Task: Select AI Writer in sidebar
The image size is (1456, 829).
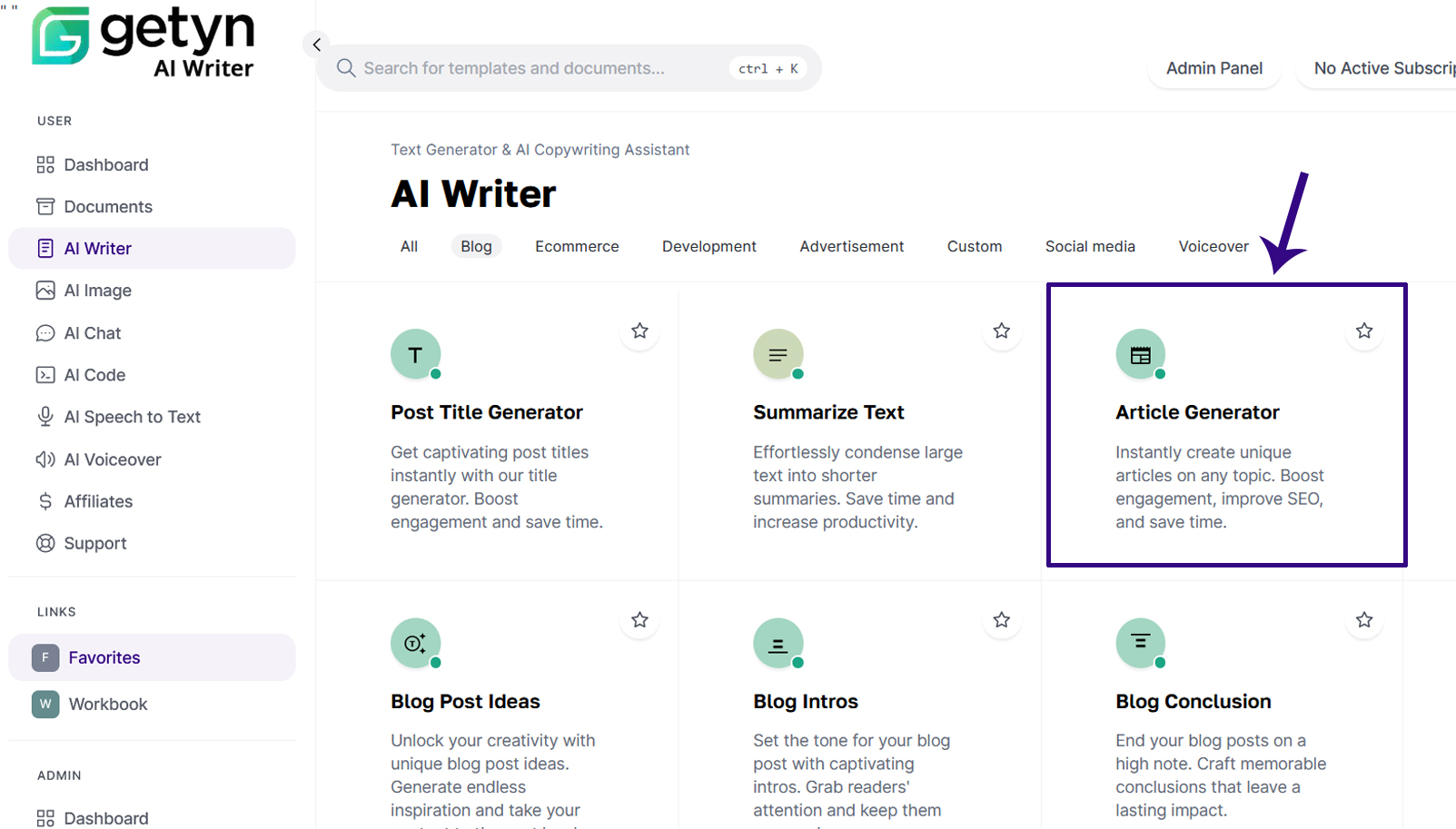Action: [98, 248]
